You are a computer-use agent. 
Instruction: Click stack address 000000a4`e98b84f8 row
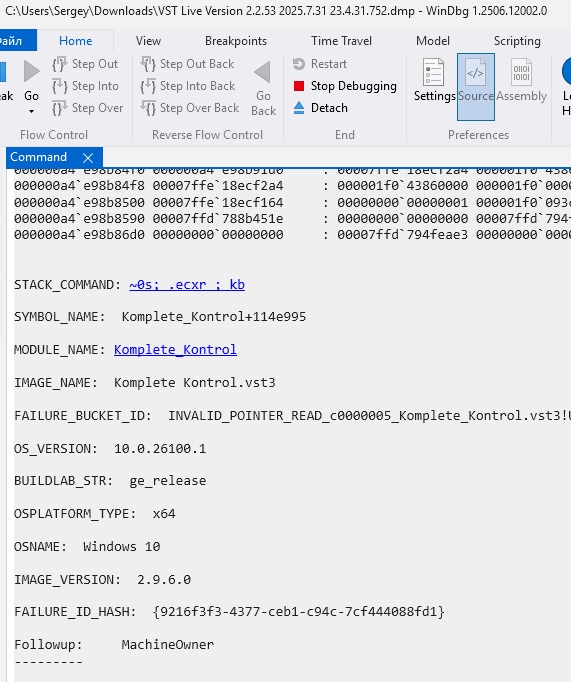pyautogui.click(x=292, y=186)
